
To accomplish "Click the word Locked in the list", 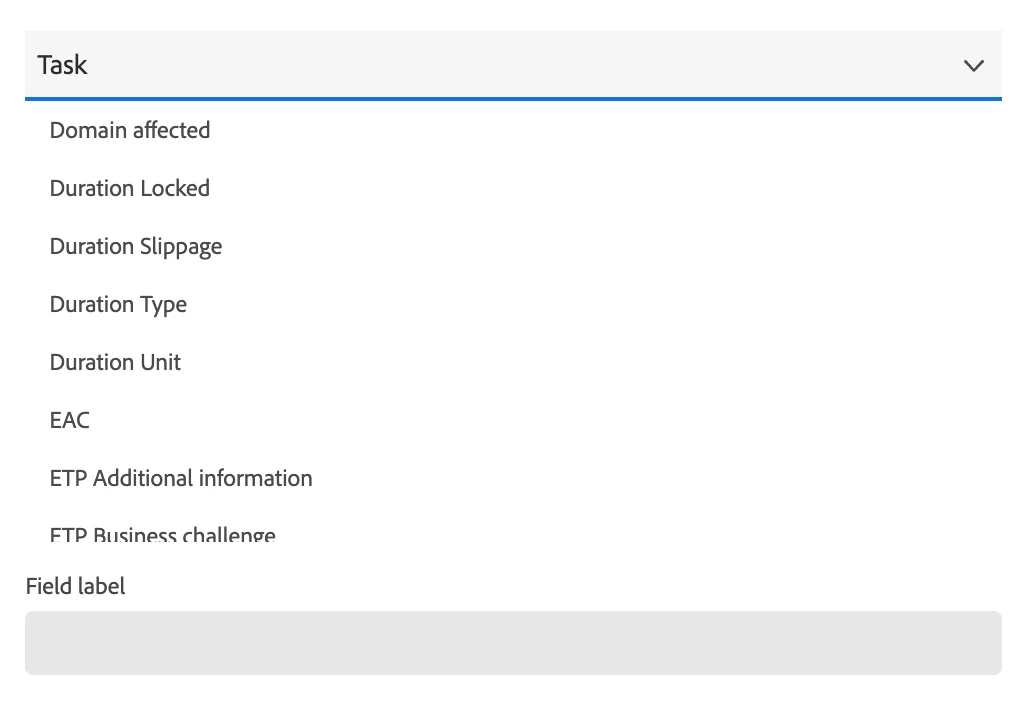I will (175, 188).
